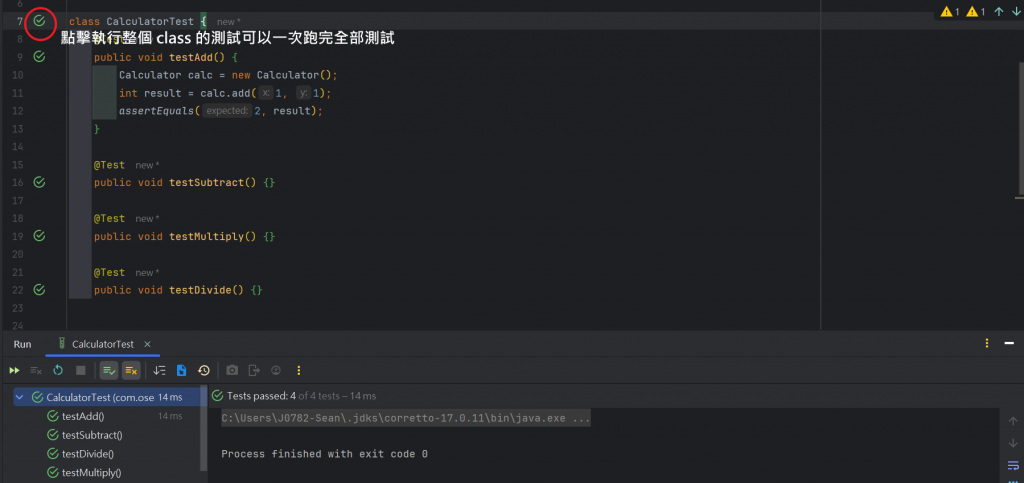Click the sort tests arrow icon

pos(160,370)
